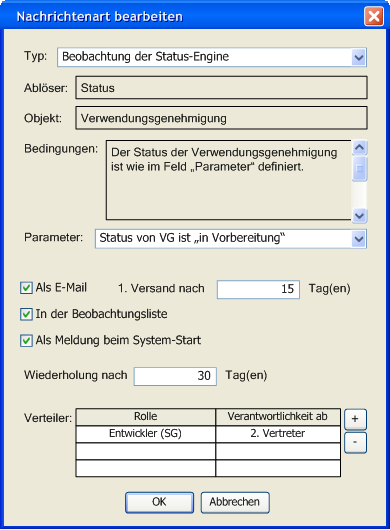Toggle the Als E-Mail checkbox
The height and width of the screenshot is (530, 390).
tap(26, 288)
